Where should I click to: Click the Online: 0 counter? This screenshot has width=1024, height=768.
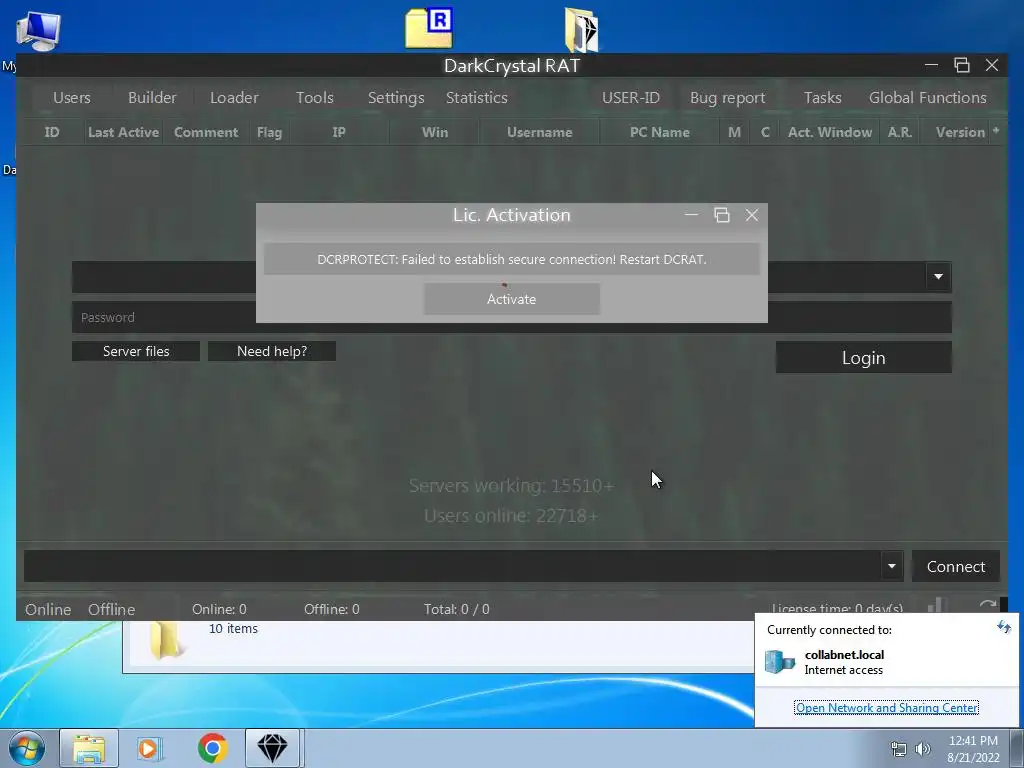pos(219,609)
